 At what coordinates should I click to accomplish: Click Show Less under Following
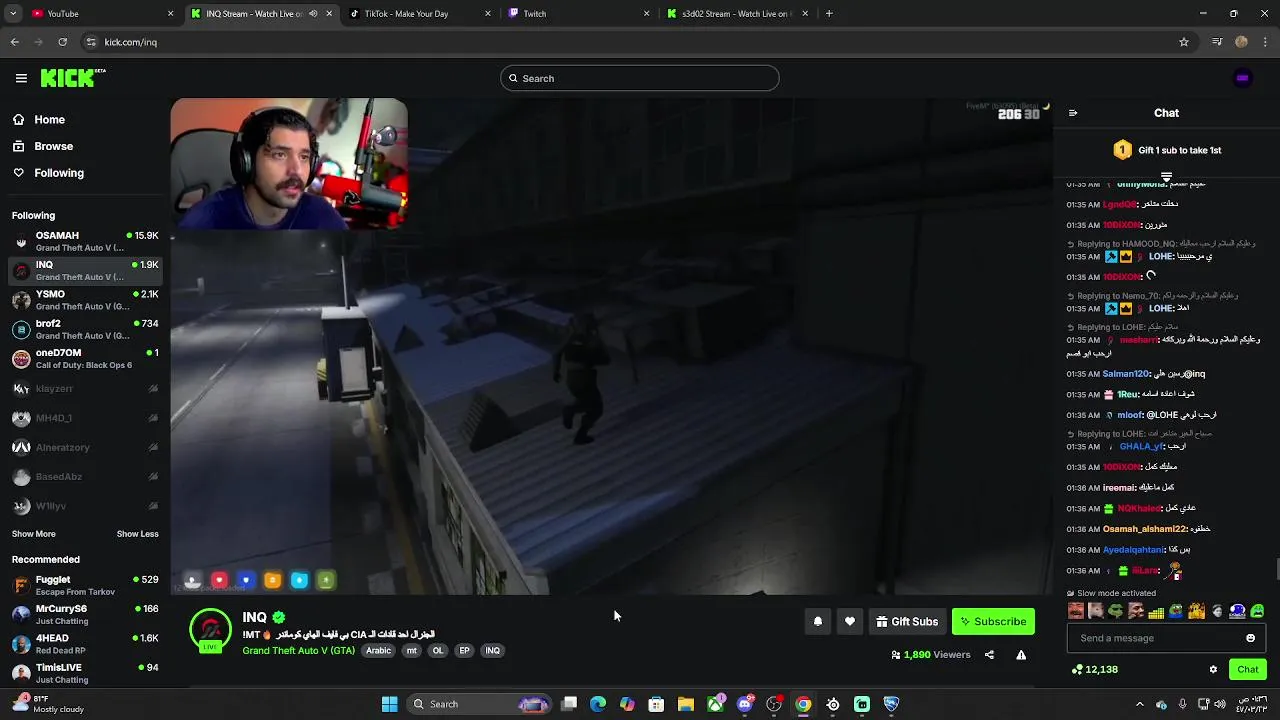pos(137,534)
